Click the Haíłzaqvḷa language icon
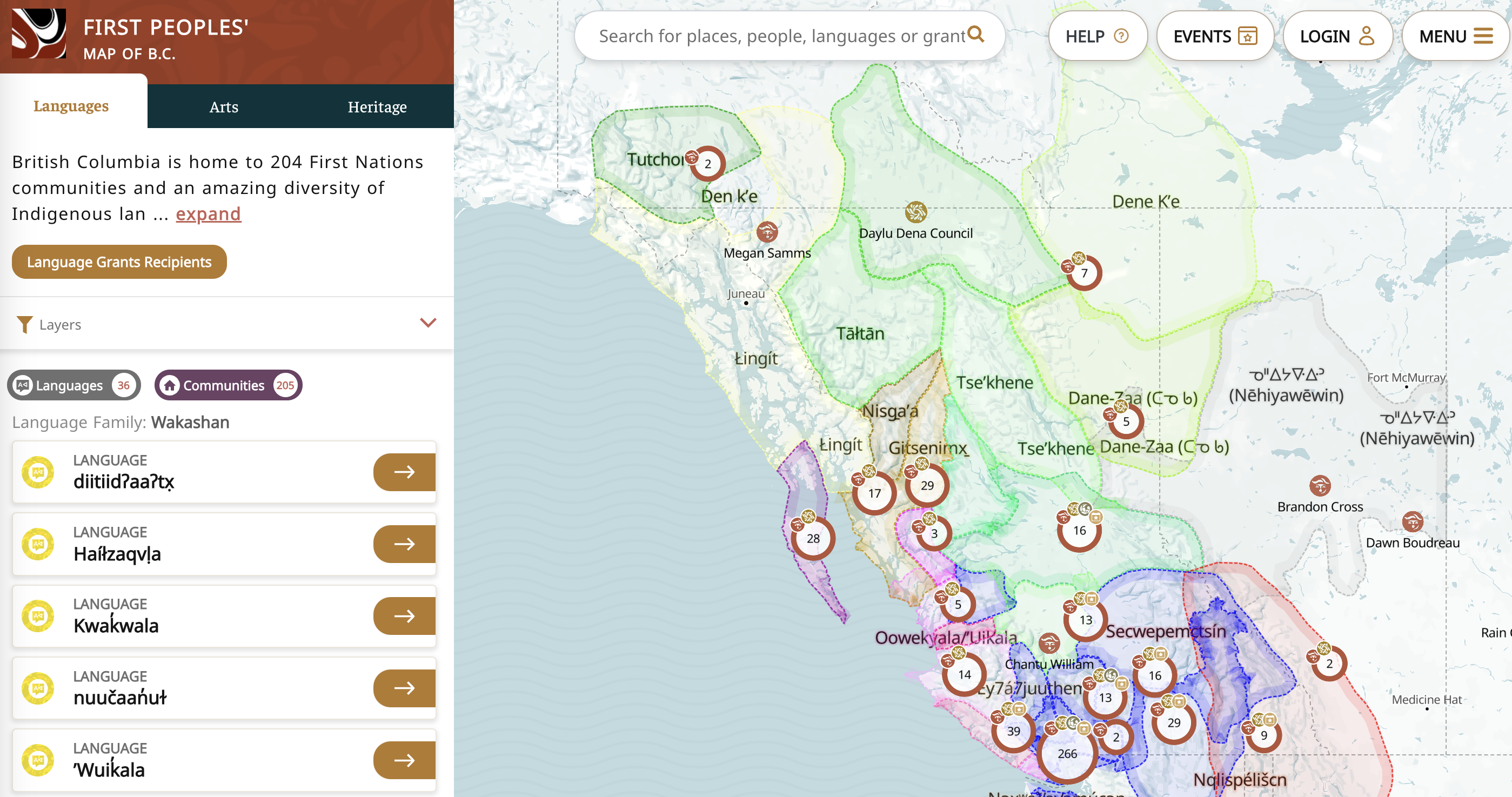 point(38,544)
